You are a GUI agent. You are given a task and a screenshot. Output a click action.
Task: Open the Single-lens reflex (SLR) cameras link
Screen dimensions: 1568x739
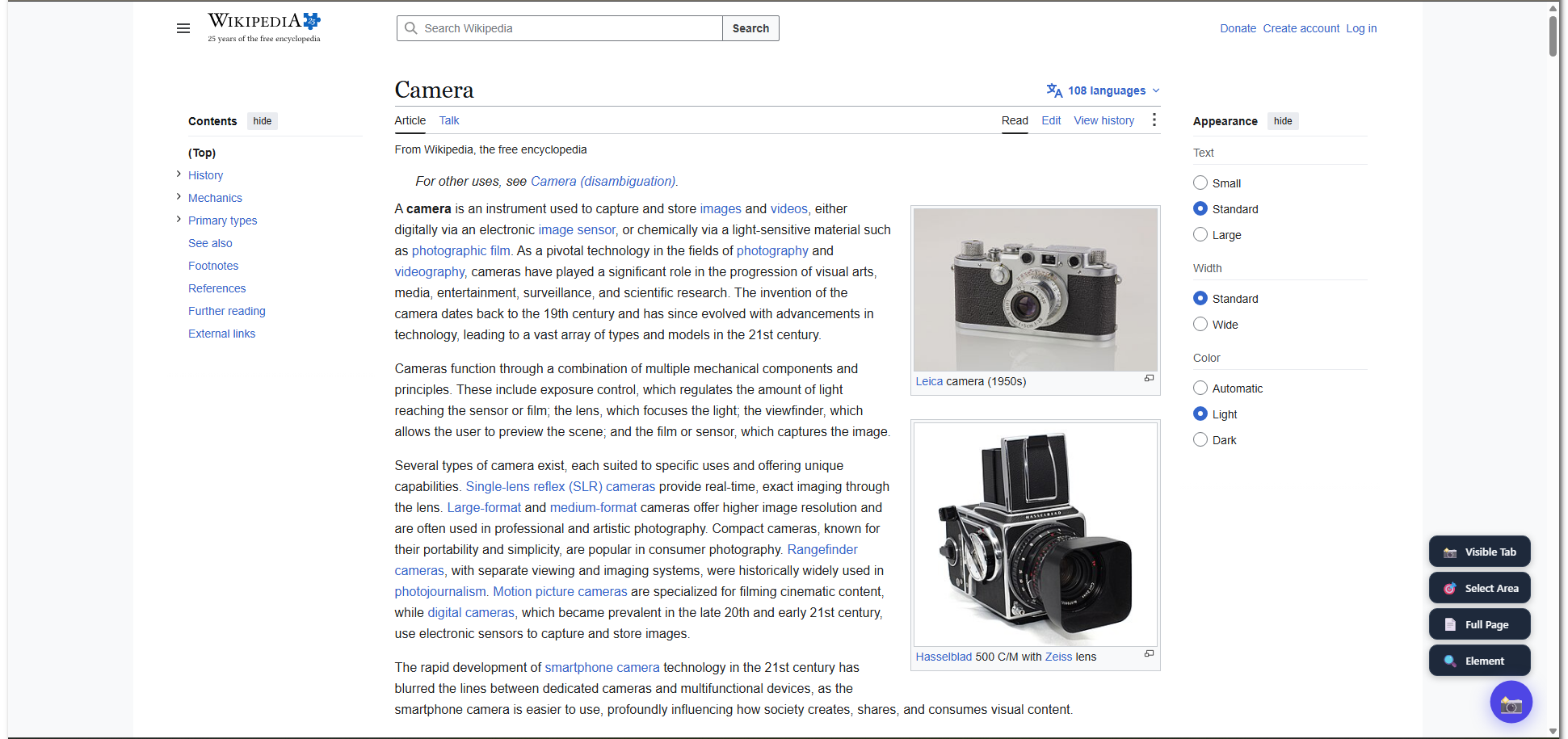(561, 487)
